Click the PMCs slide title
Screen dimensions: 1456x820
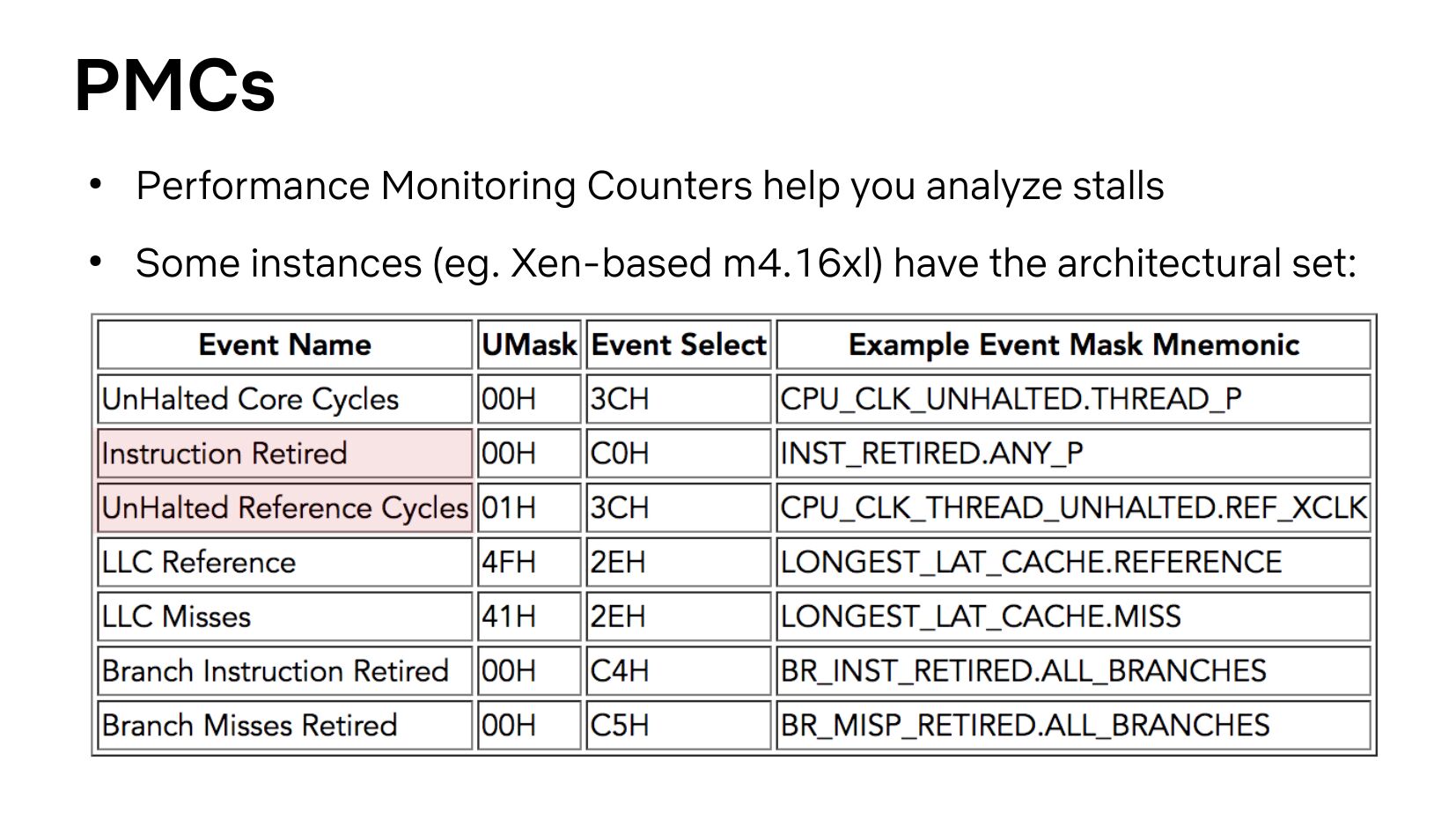[174, 85]
